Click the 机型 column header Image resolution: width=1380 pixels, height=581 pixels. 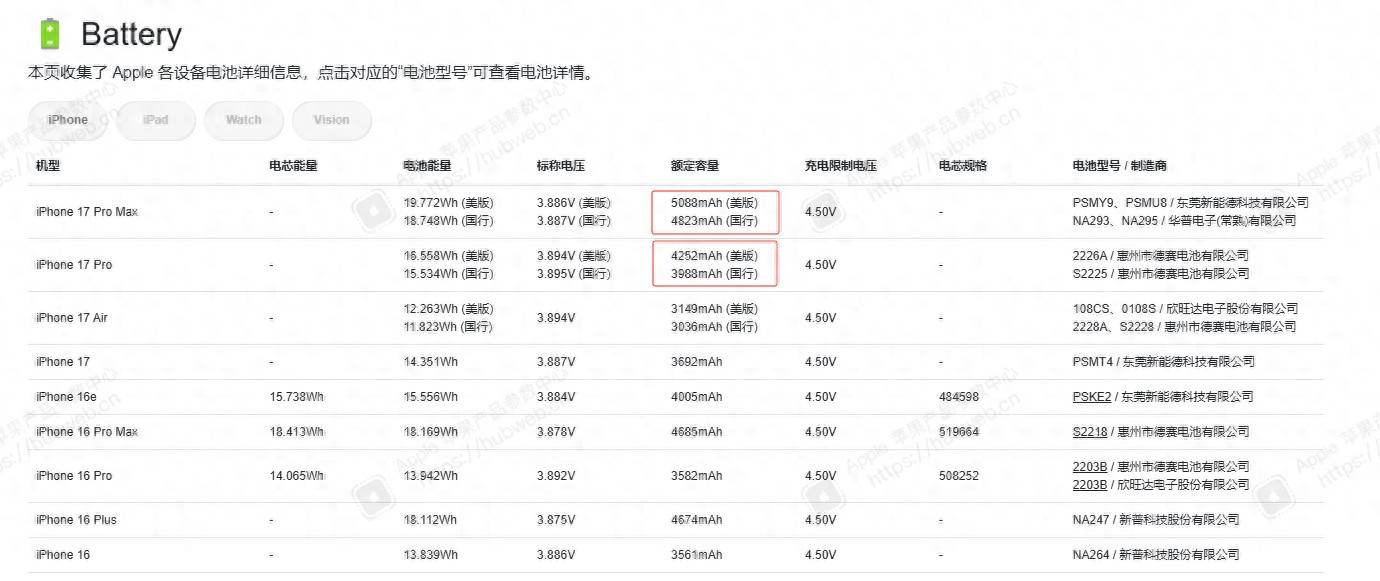coord(48,166)
